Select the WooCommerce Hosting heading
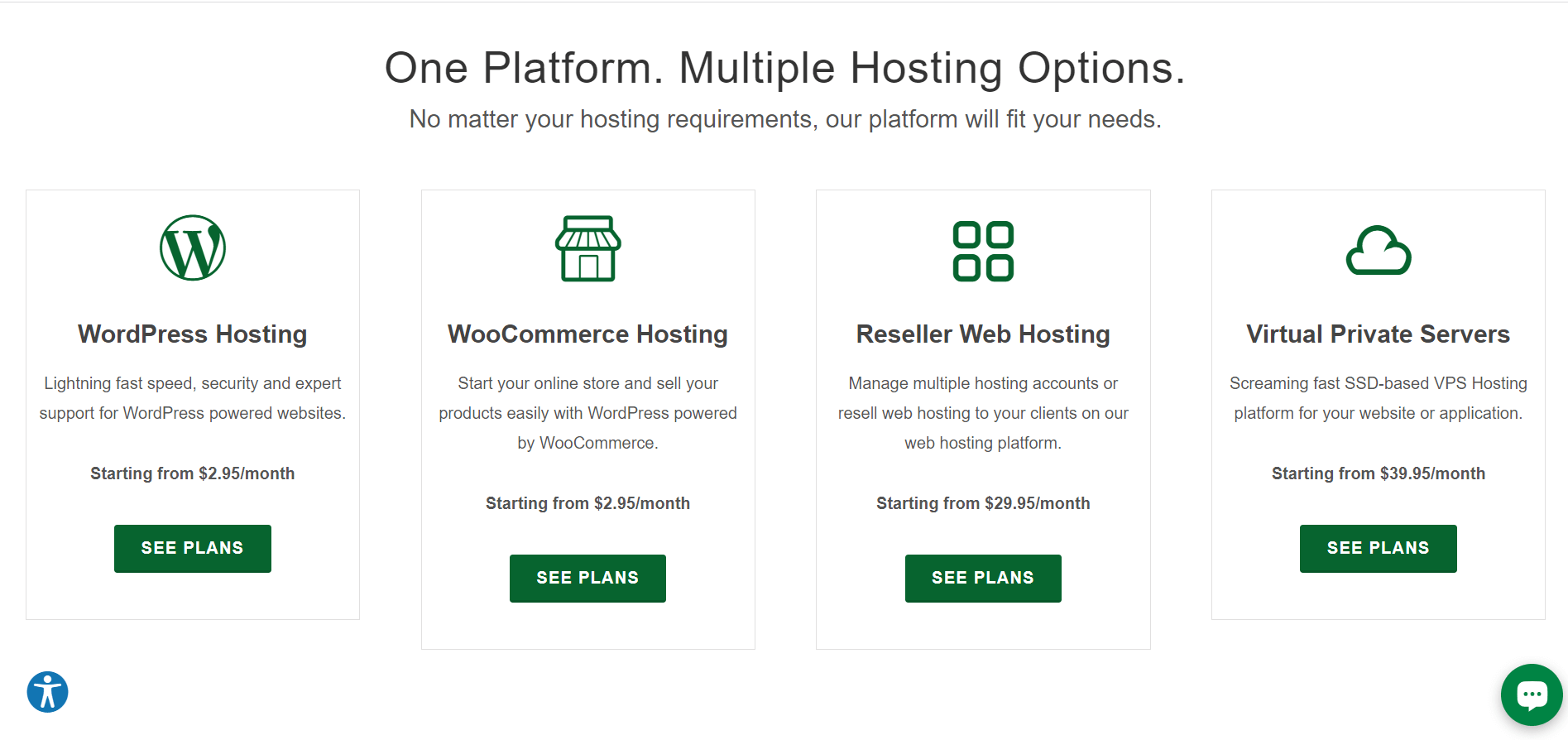Viewport: 1568px width, 740px height. point(588,334)
